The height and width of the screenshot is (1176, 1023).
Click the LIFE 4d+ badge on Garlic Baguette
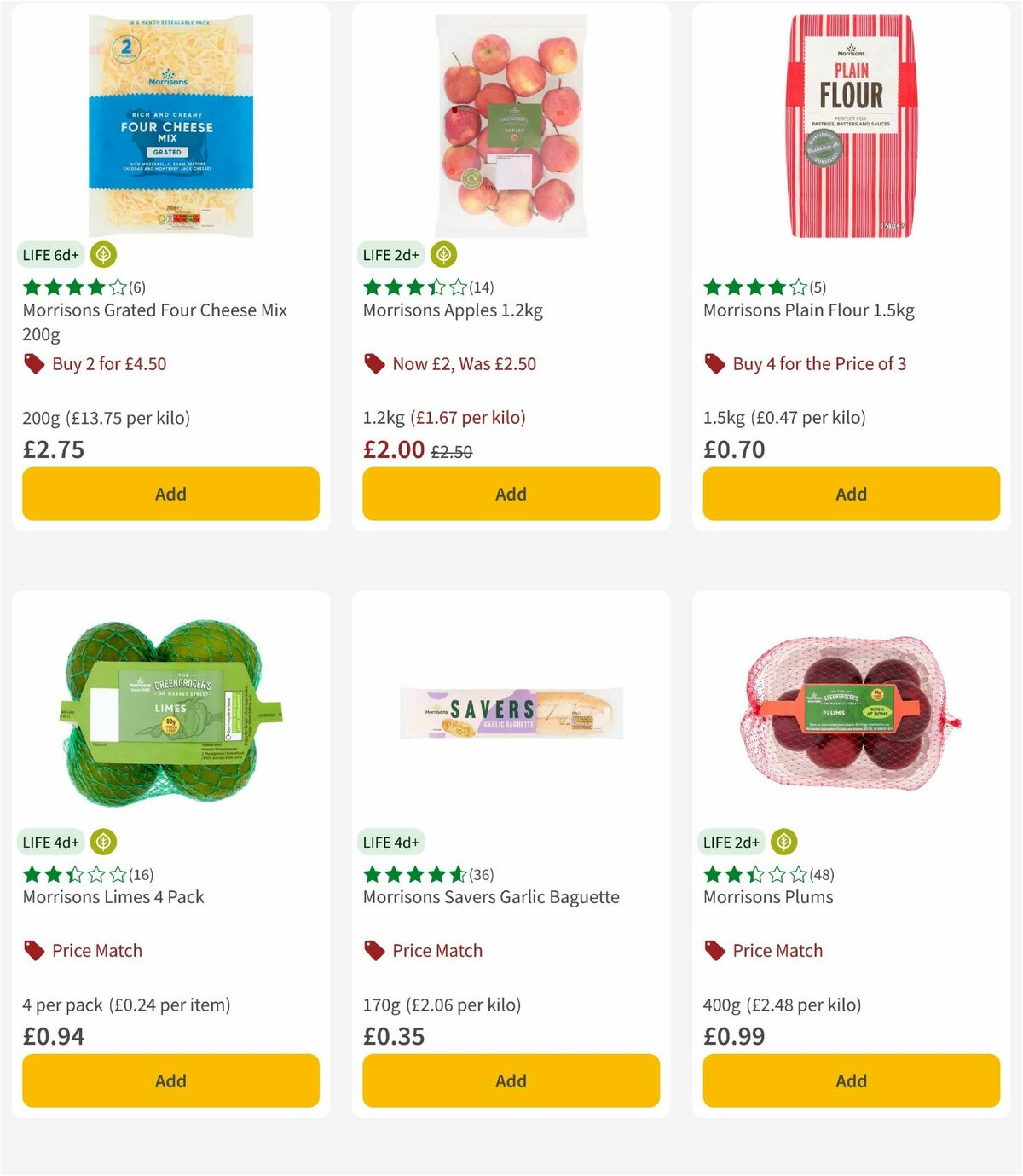click(x=390, y=842)
